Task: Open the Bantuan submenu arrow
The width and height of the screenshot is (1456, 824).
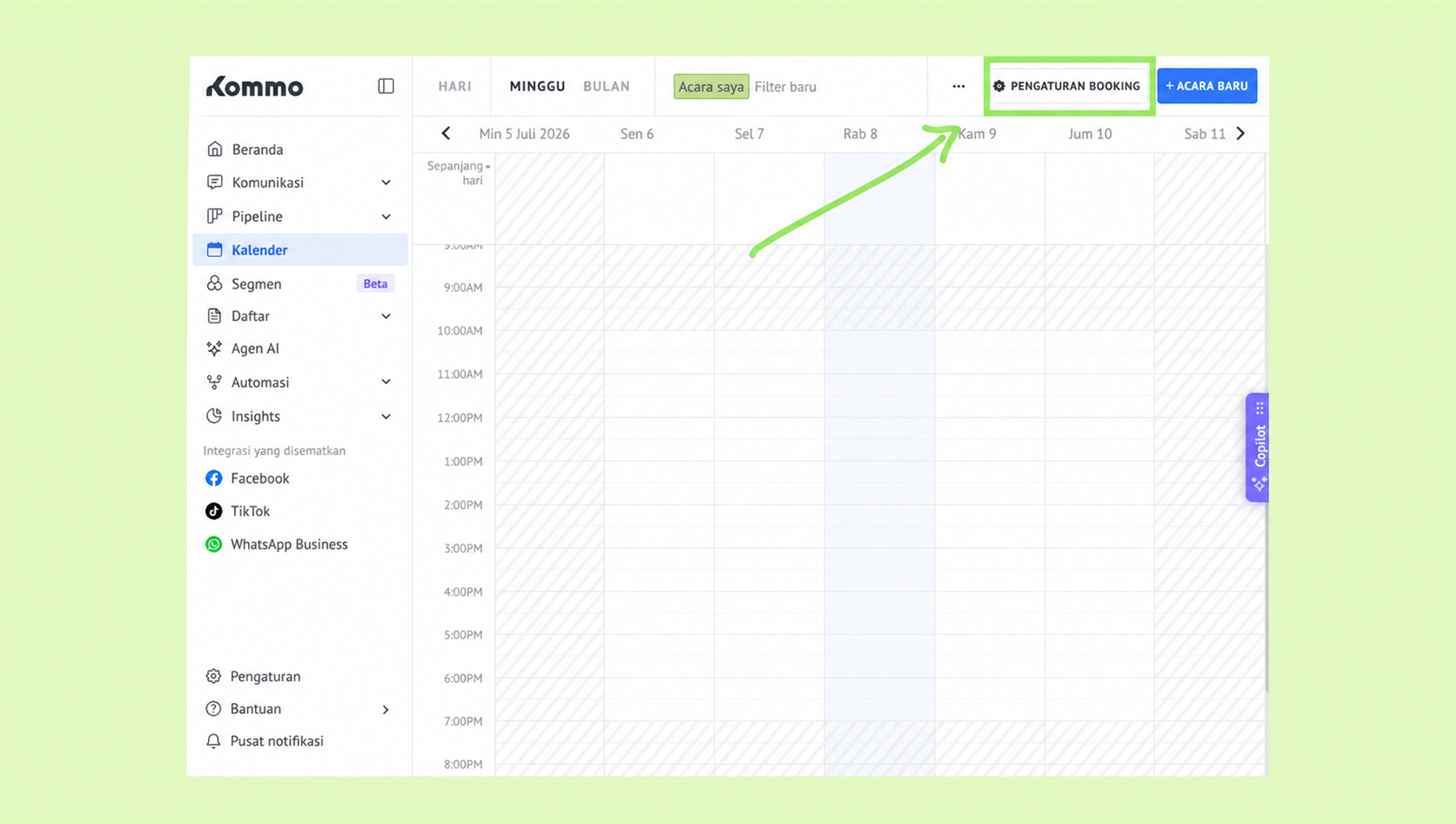Action: (385, 709)
